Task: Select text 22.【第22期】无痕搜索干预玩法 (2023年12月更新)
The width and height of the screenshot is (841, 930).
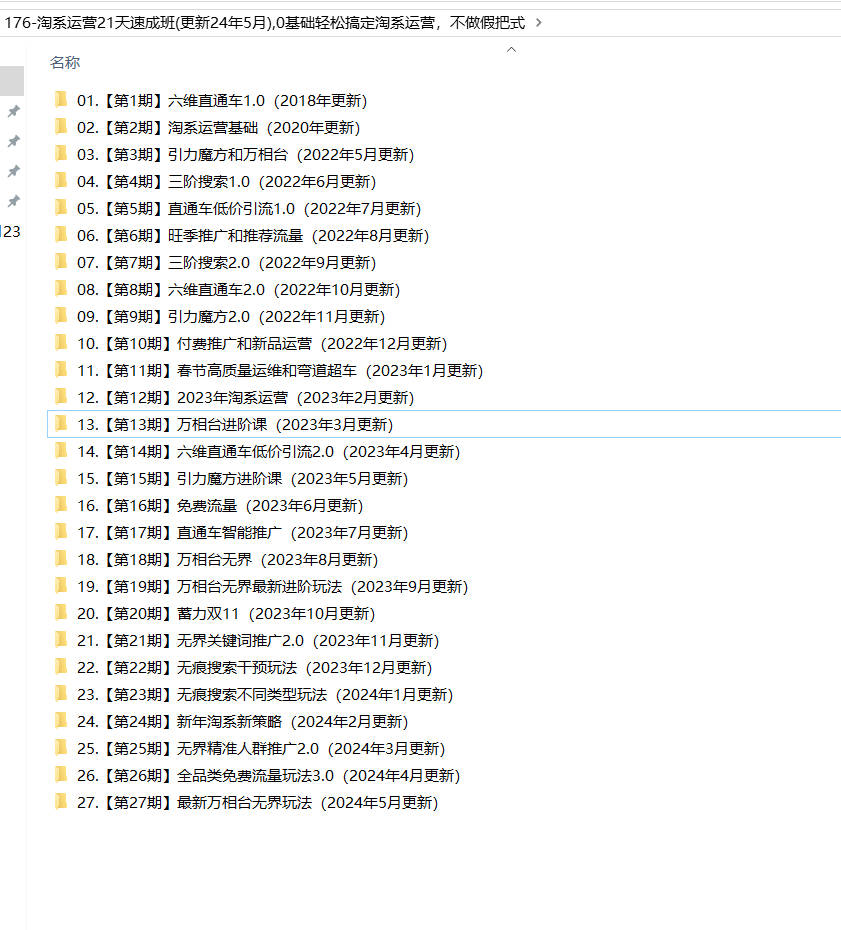Action: pos(254,667)
